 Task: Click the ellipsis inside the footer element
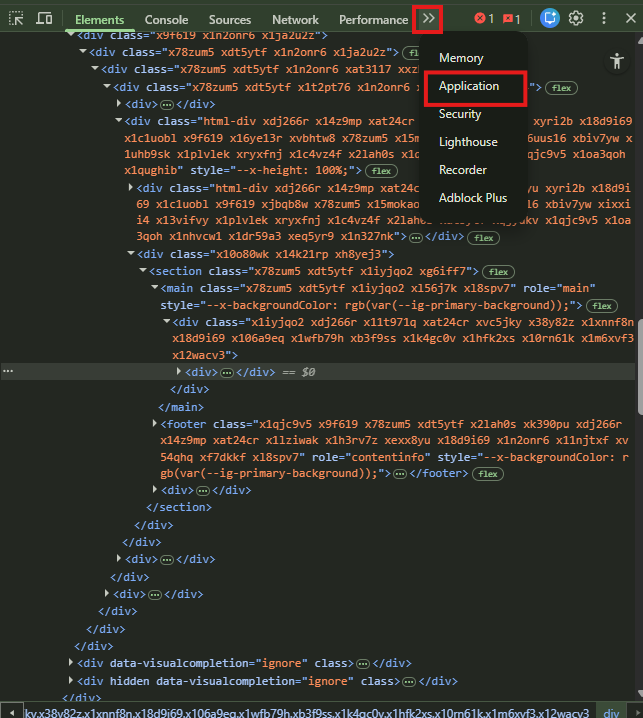(x=400, y=474)
